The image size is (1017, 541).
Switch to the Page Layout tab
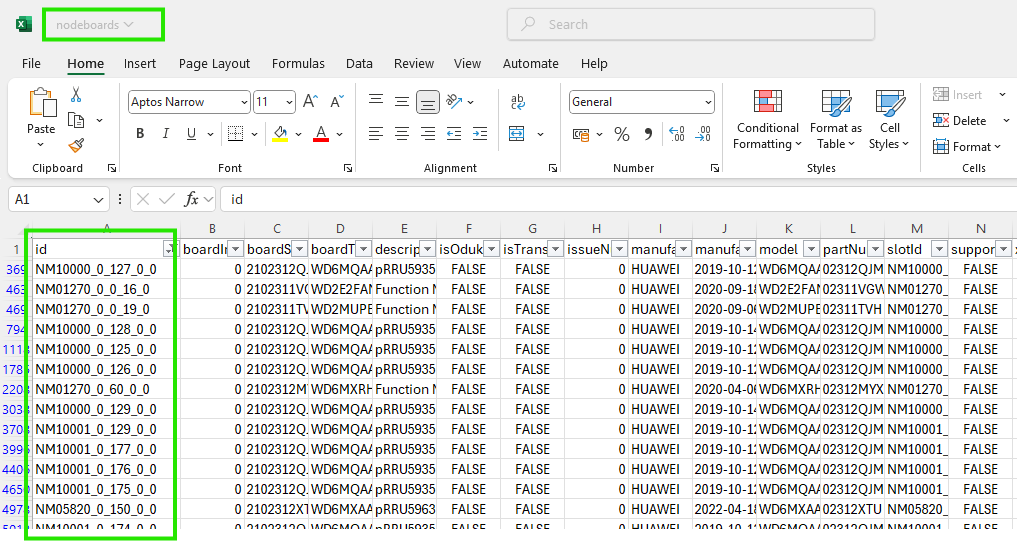[214, 63]
